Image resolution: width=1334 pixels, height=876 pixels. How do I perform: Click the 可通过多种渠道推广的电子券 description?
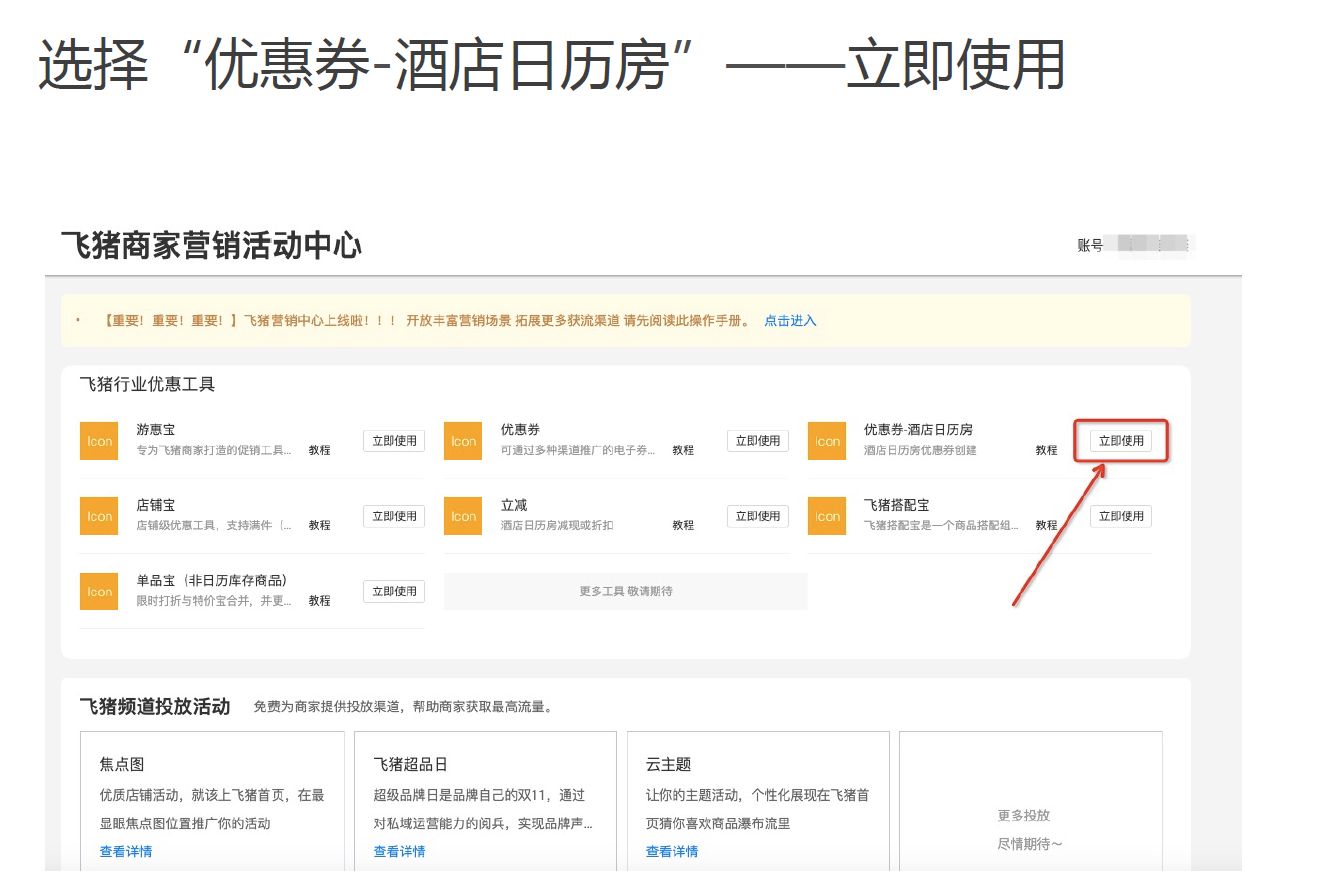point(578,450)
